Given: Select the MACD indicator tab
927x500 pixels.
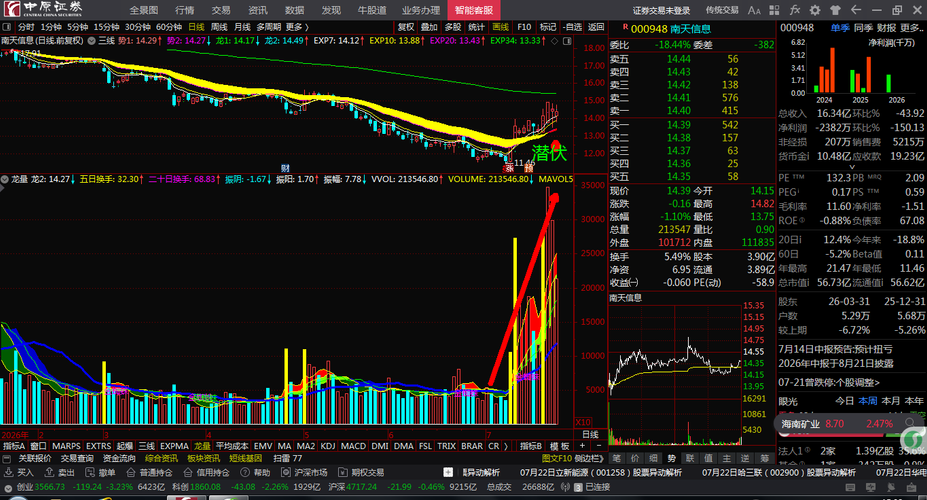Looking at the screenshot, I should click(x=353, y=446).
